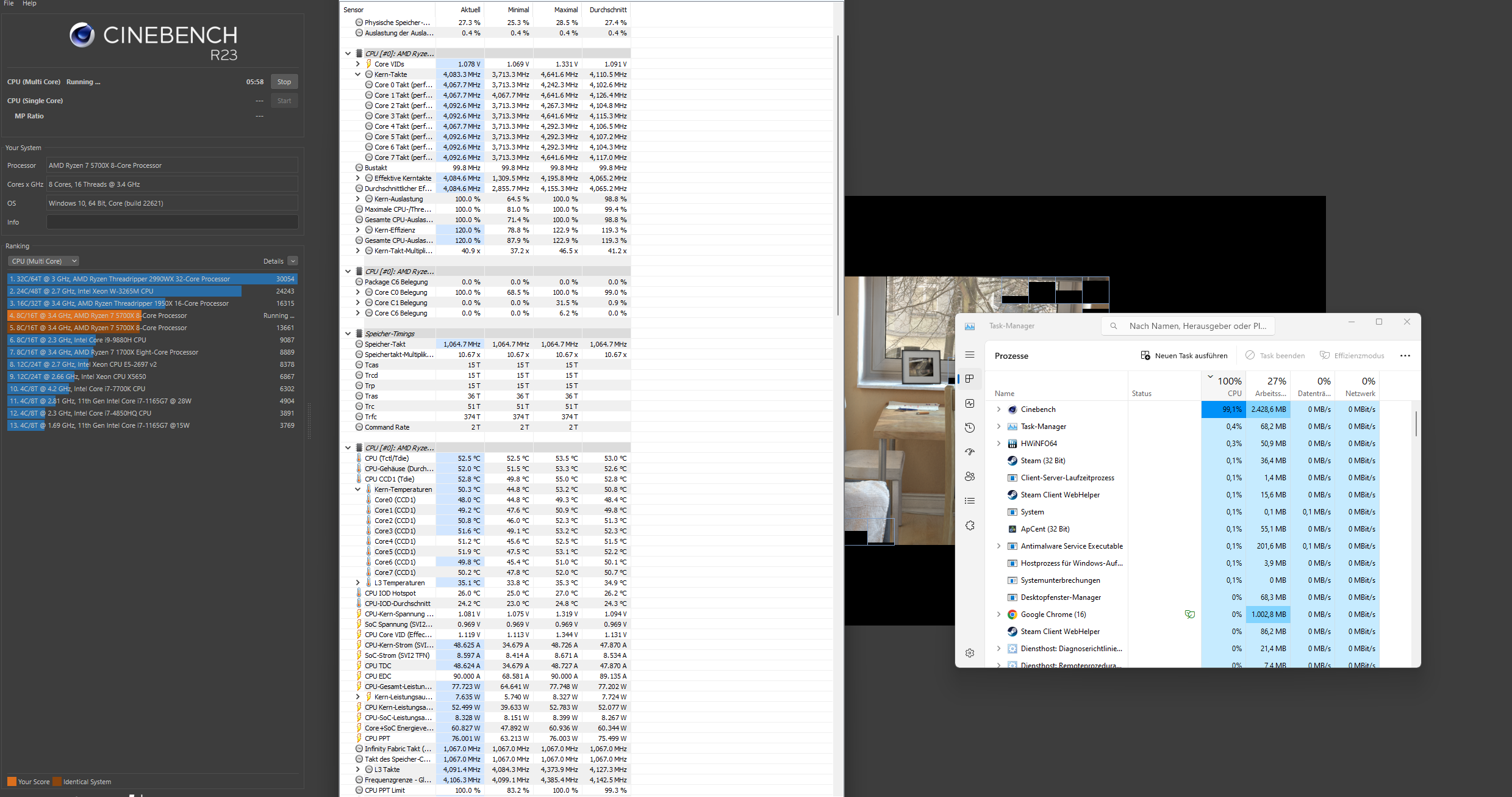The width and height of the screenshot is (1512, 797).
Task: Expand the Cinebench process group
Action: pos(998,409)
